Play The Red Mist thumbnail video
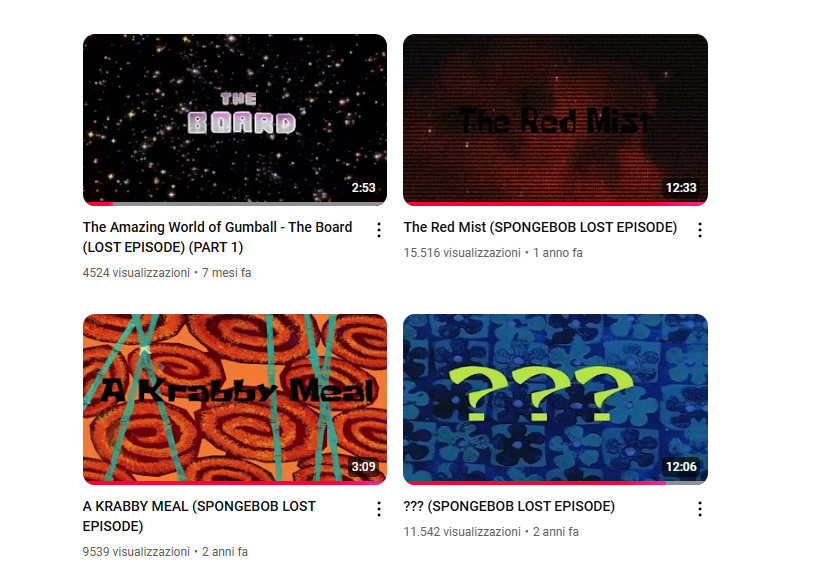This screenshot has height=581, width=824. [555, 120]
